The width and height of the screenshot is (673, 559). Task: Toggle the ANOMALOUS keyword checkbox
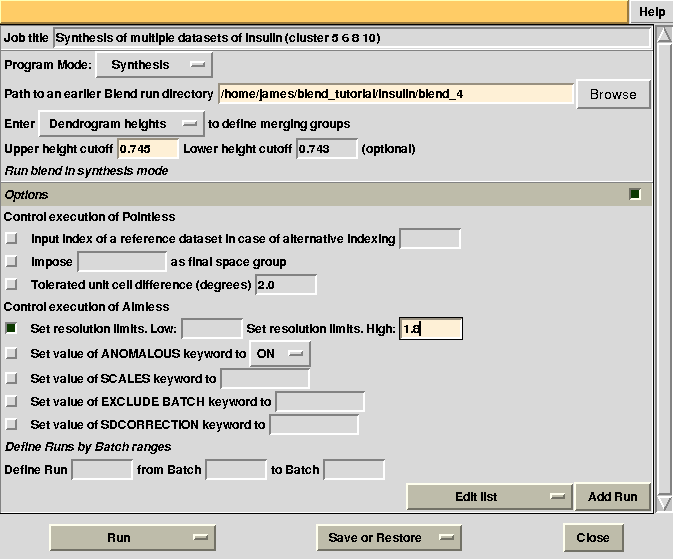pos(12,353)
